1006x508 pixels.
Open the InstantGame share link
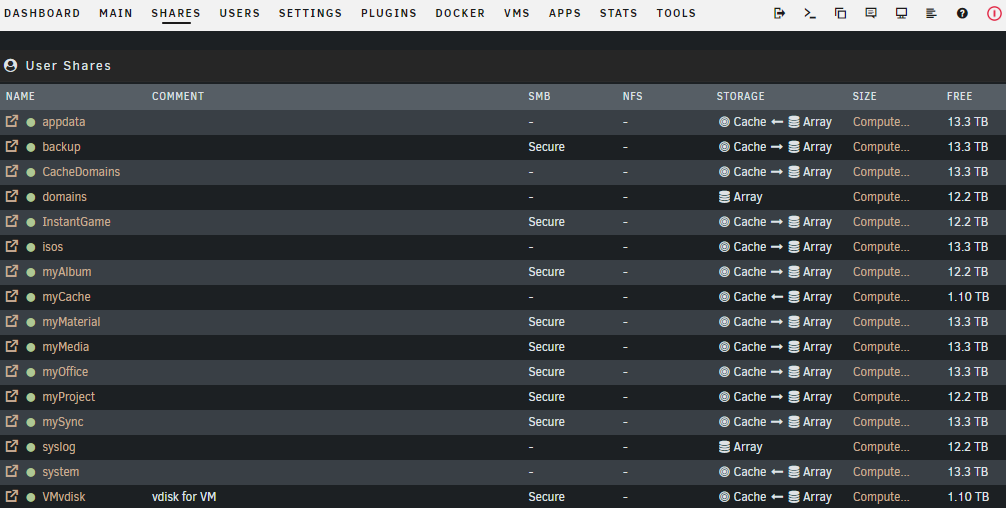tap(76, 222)
